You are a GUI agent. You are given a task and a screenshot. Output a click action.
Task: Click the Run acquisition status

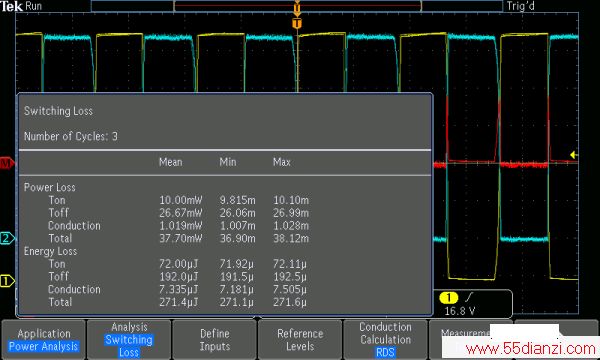coord(34,6)
